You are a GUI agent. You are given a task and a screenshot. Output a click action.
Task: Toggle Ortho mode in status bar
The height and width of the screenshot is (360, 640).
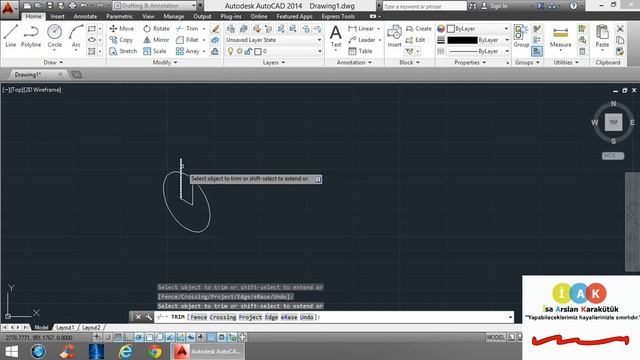pos(129,337)
